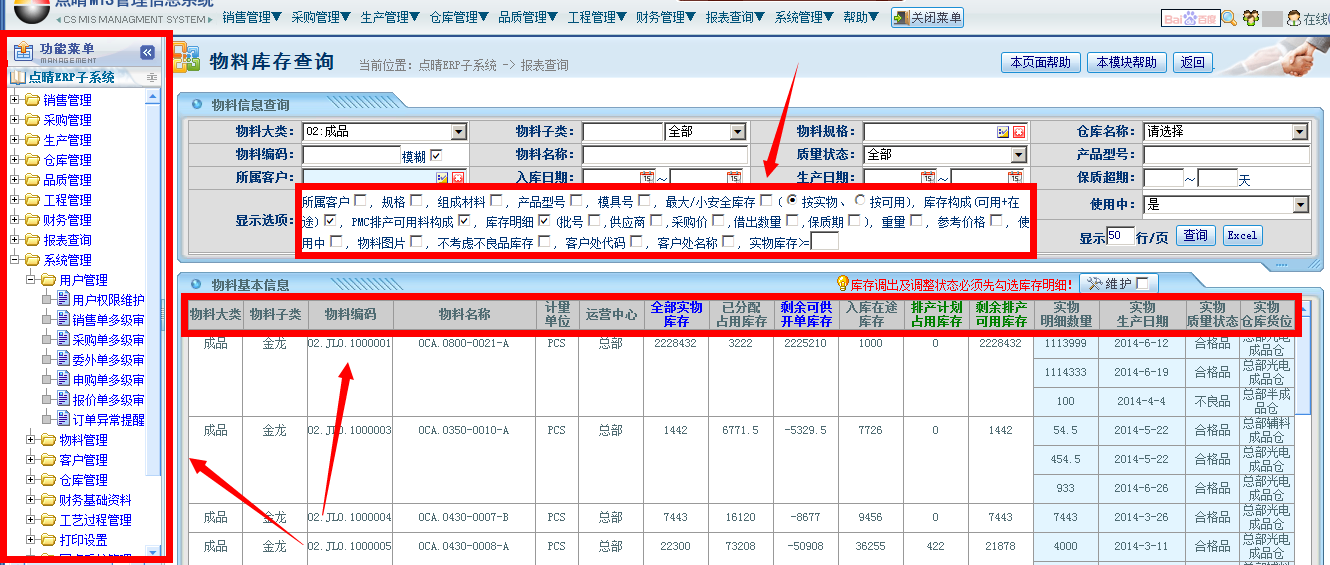Open the 物料大类 dropdown list

tap(458, 132)
